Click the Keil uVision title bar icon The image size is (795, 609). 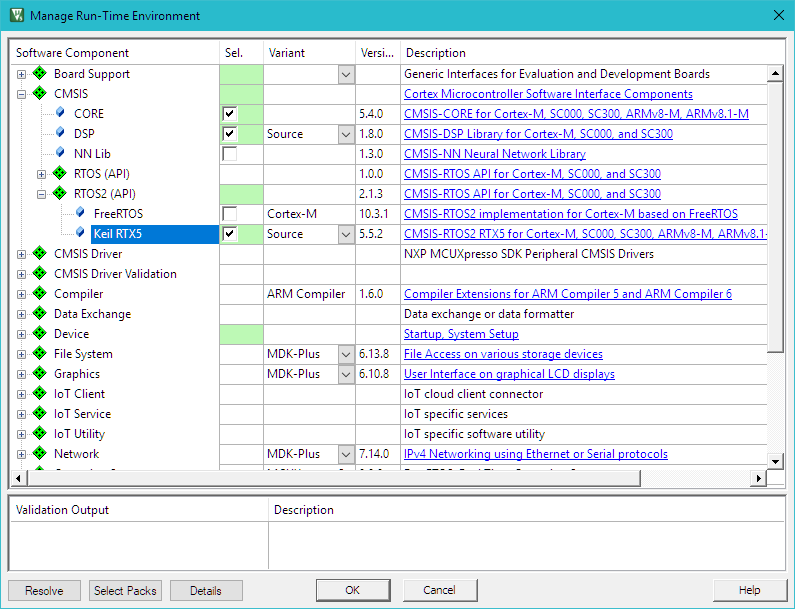17,15
